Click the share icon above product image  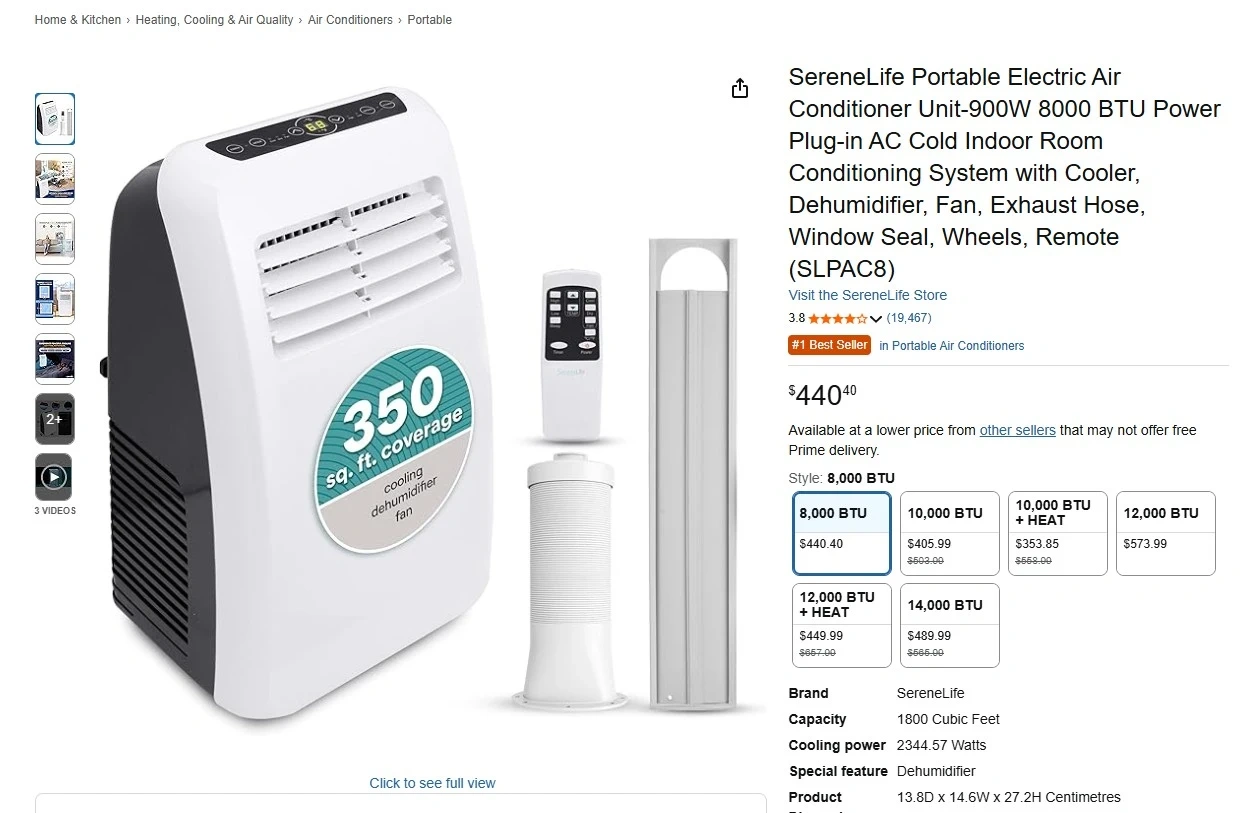(740, 89)
